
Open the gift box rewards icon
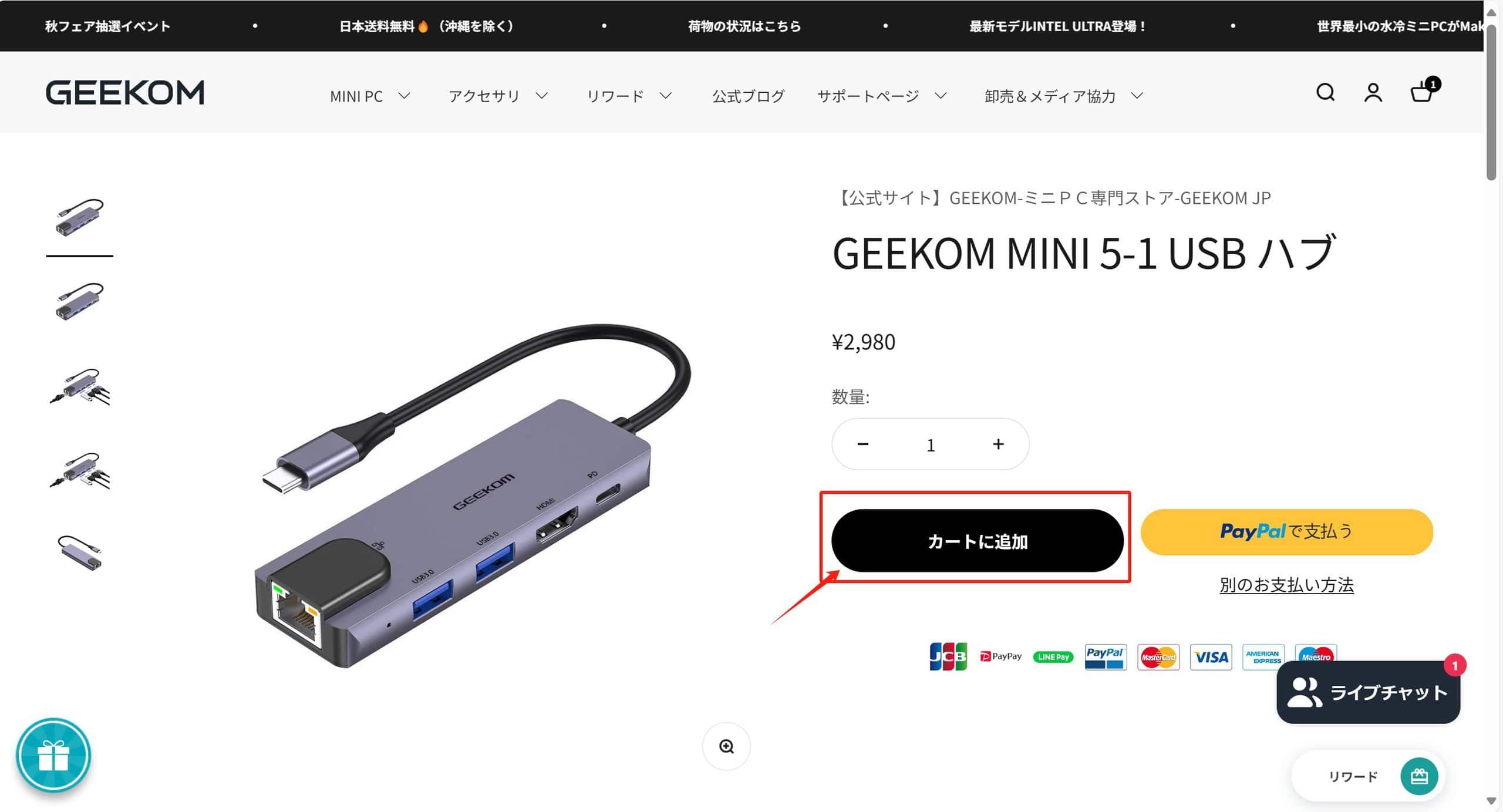coord(53,755)
